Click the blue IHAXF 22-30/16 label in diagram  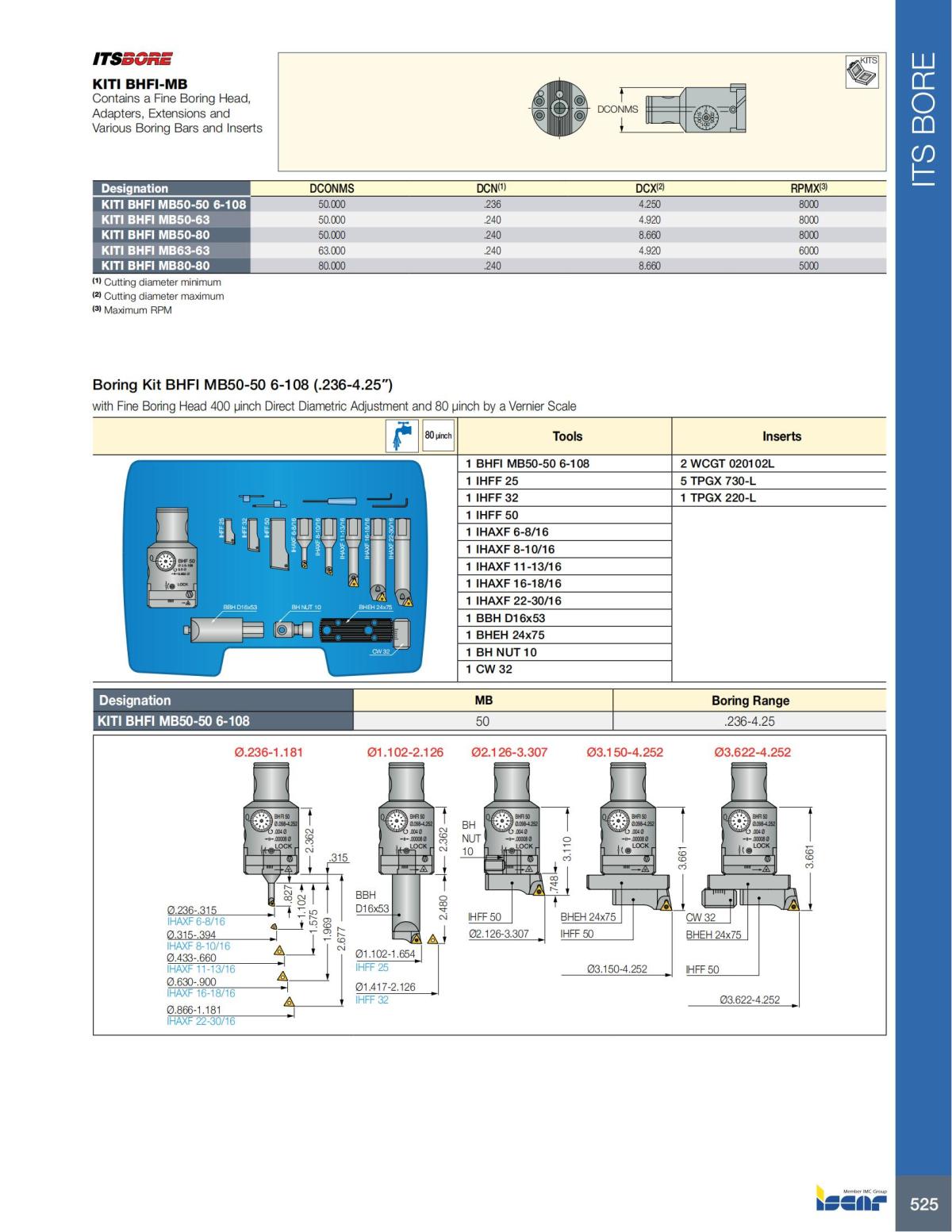[x=201, y=1021]
